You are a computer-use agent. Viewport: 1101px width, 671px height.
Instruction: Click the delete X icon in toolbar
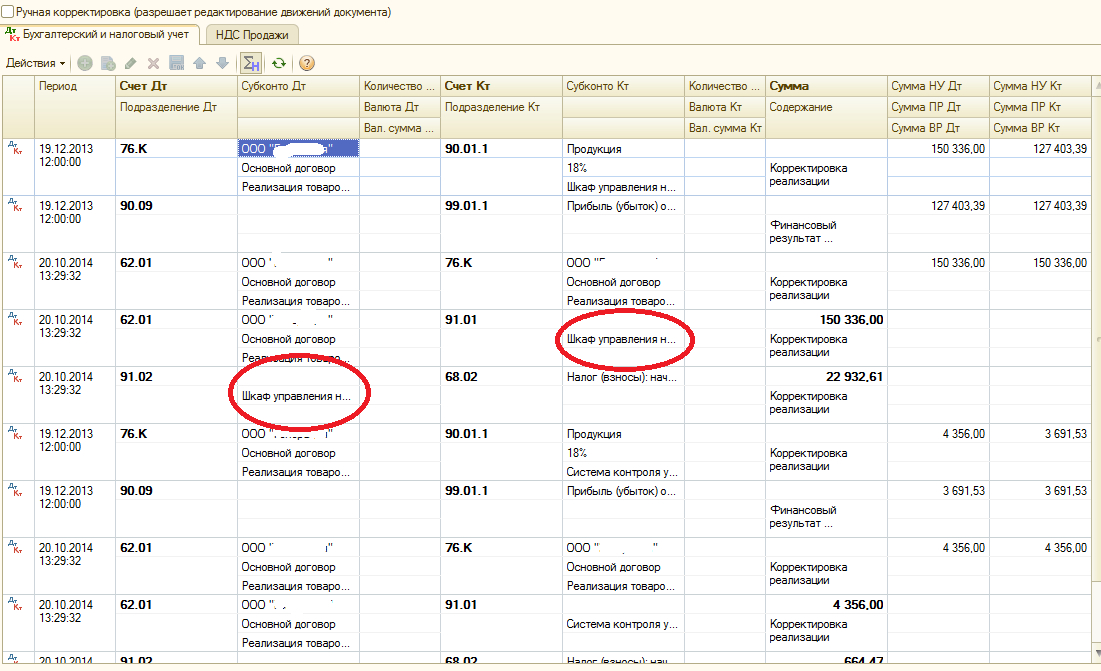coord(153,63)
